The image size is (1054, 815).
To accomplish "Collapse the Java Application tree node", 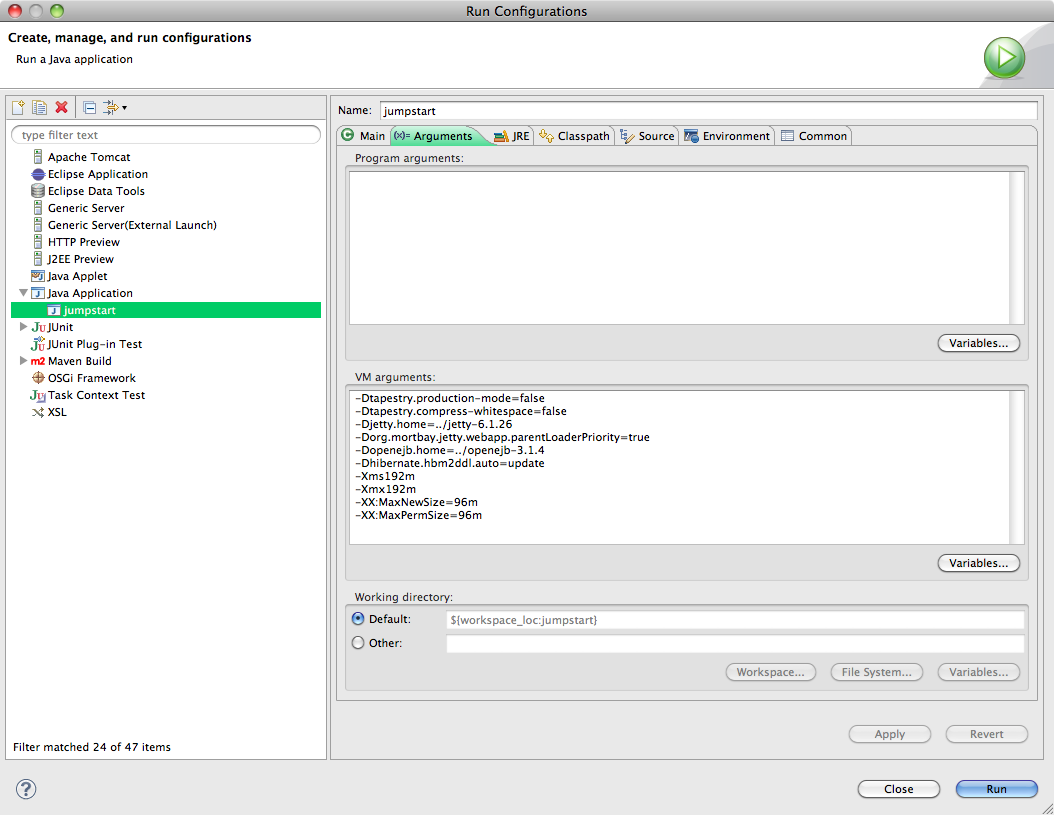I will click(24, 293).
